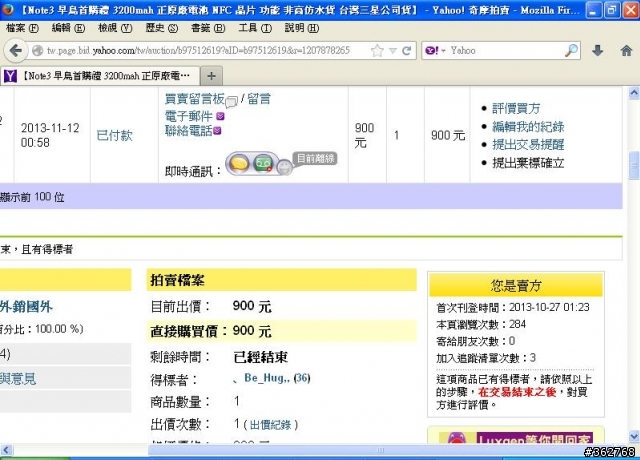Viewport: 640px width, 460px height.
Task: Click the search magnifier icon
Action: tap(571, 51)
